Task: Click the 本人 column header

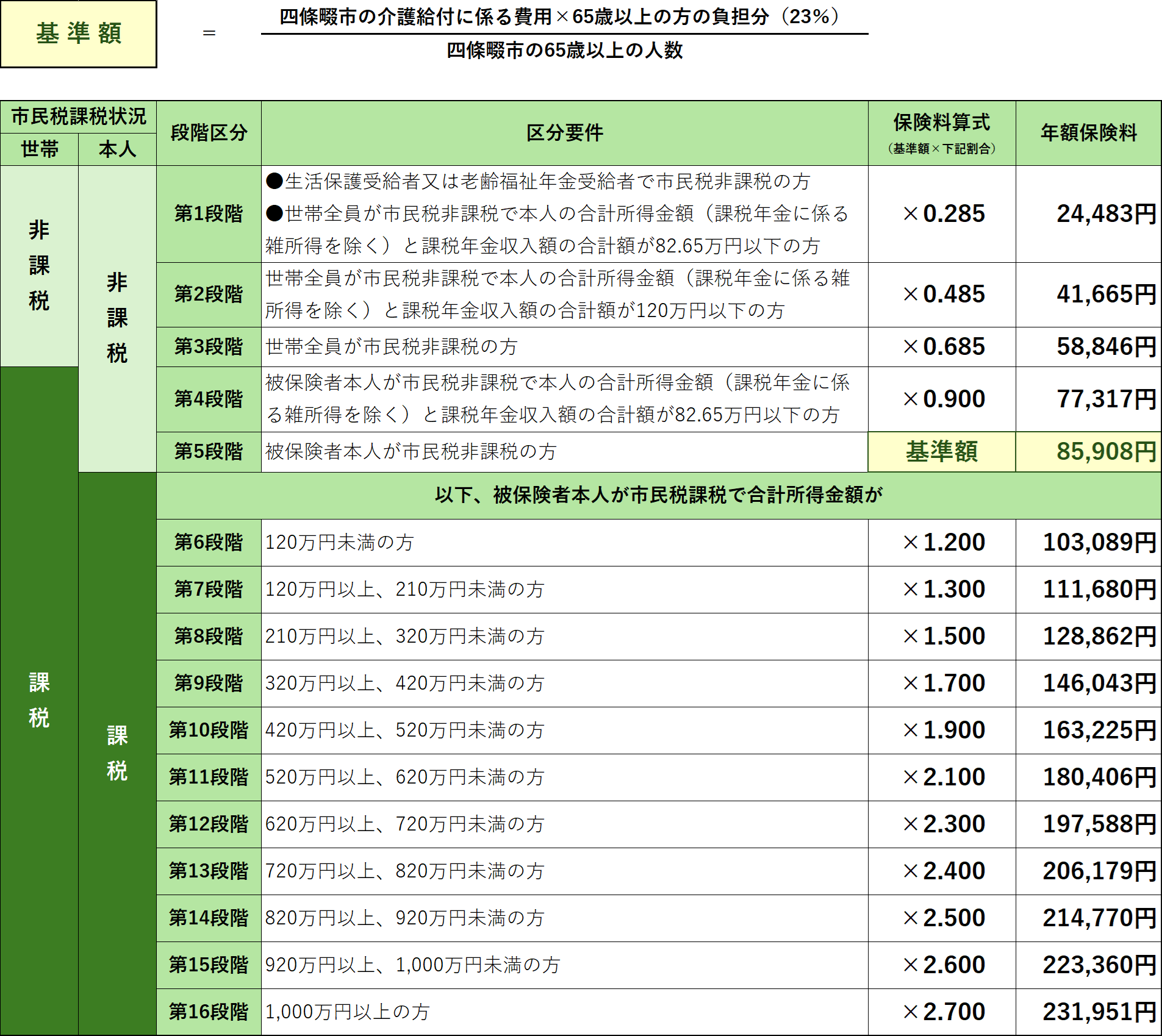Action: pyautogui.click(x=117, y=149)
